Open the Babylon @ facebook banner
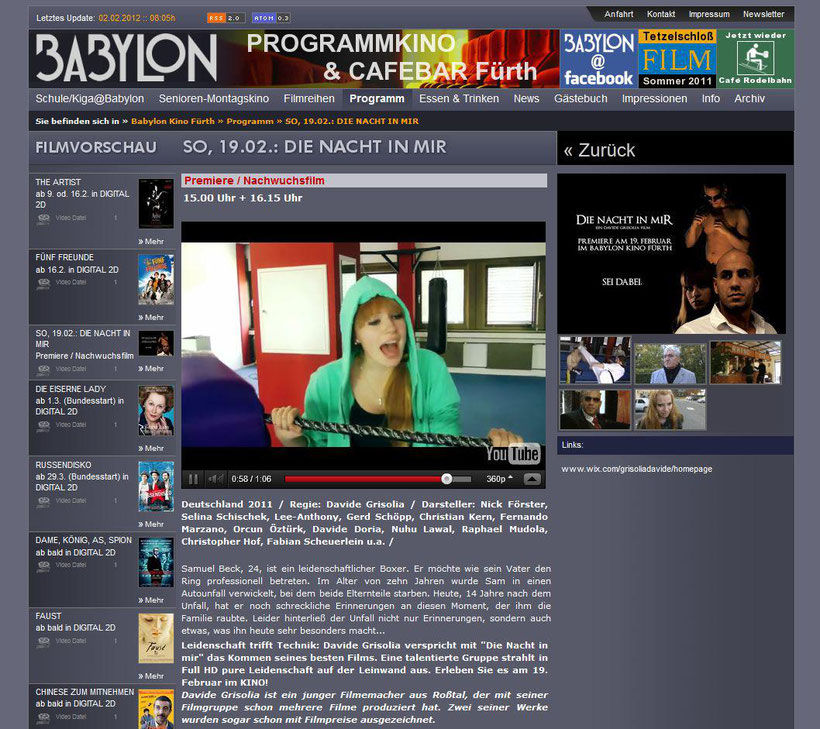This screenshot has height=729, width=820. [x=598, y=59]
